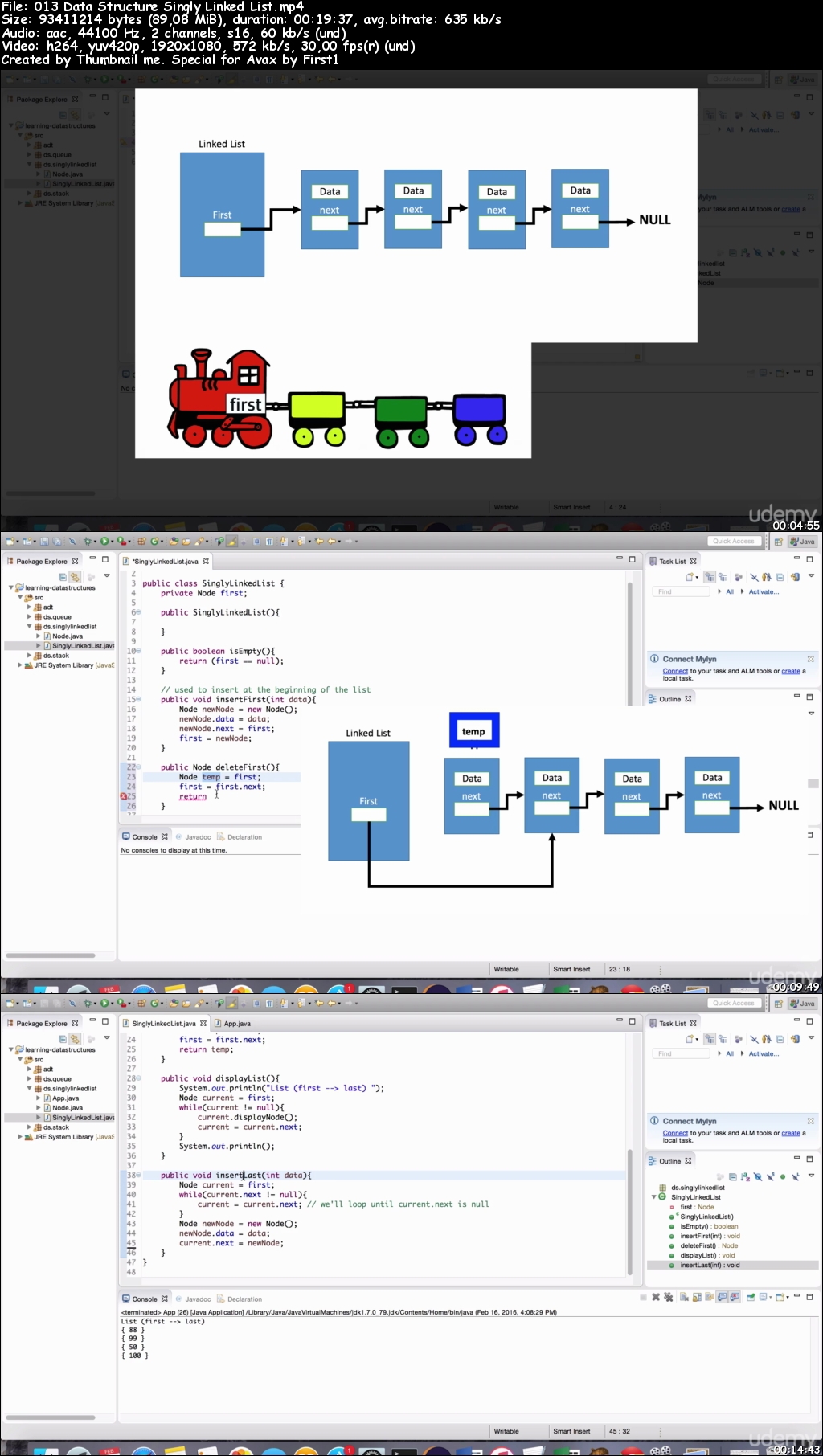Click Console tab in 00:14:43 frame

coord(145,1299)
